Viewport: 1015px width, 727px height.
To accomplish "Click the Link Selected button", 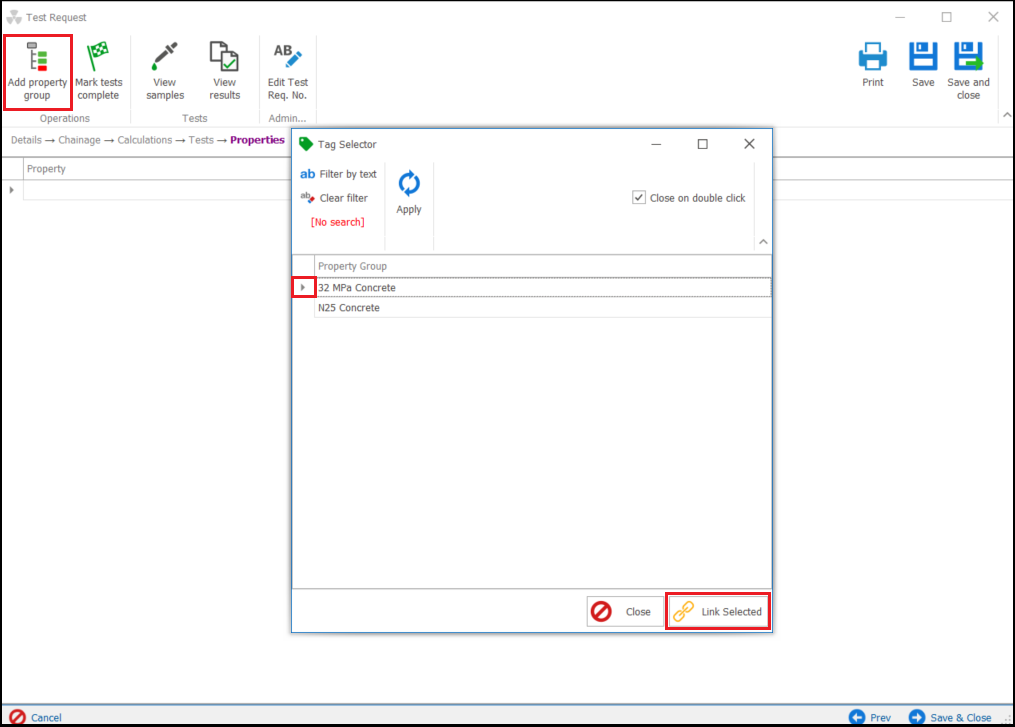I will (x=718, y=612).
